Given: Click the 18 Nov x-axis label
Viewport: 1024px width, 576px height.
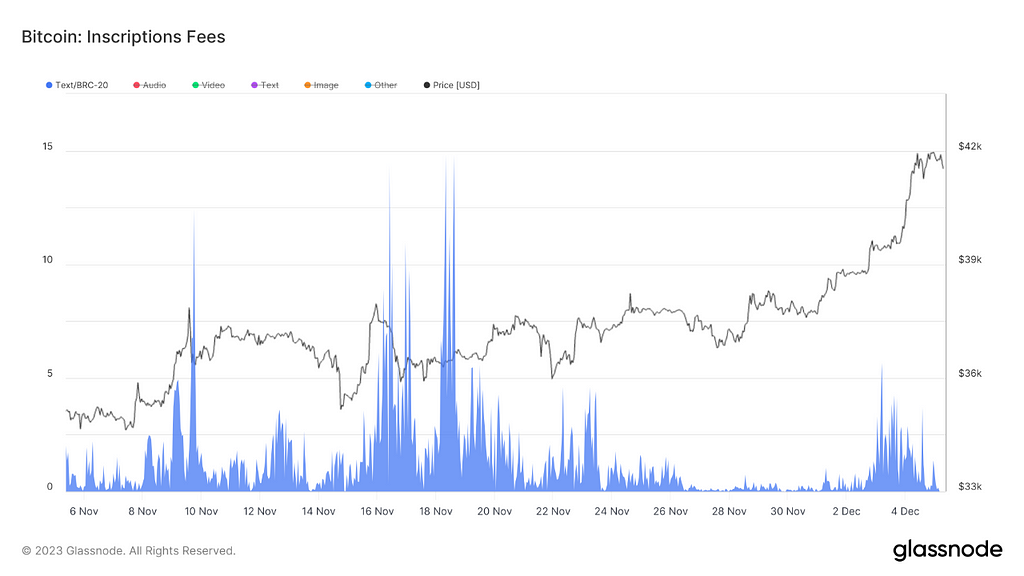Looking at the screenshot, I should [436, 511].
